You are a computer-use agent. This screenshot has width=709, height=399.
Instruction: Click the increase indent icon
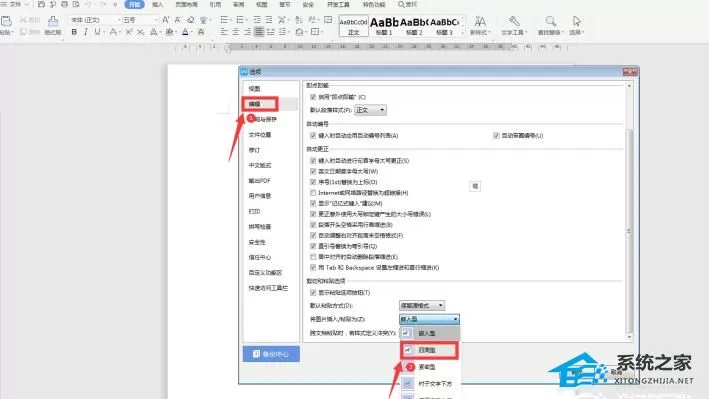coord(269,20)
